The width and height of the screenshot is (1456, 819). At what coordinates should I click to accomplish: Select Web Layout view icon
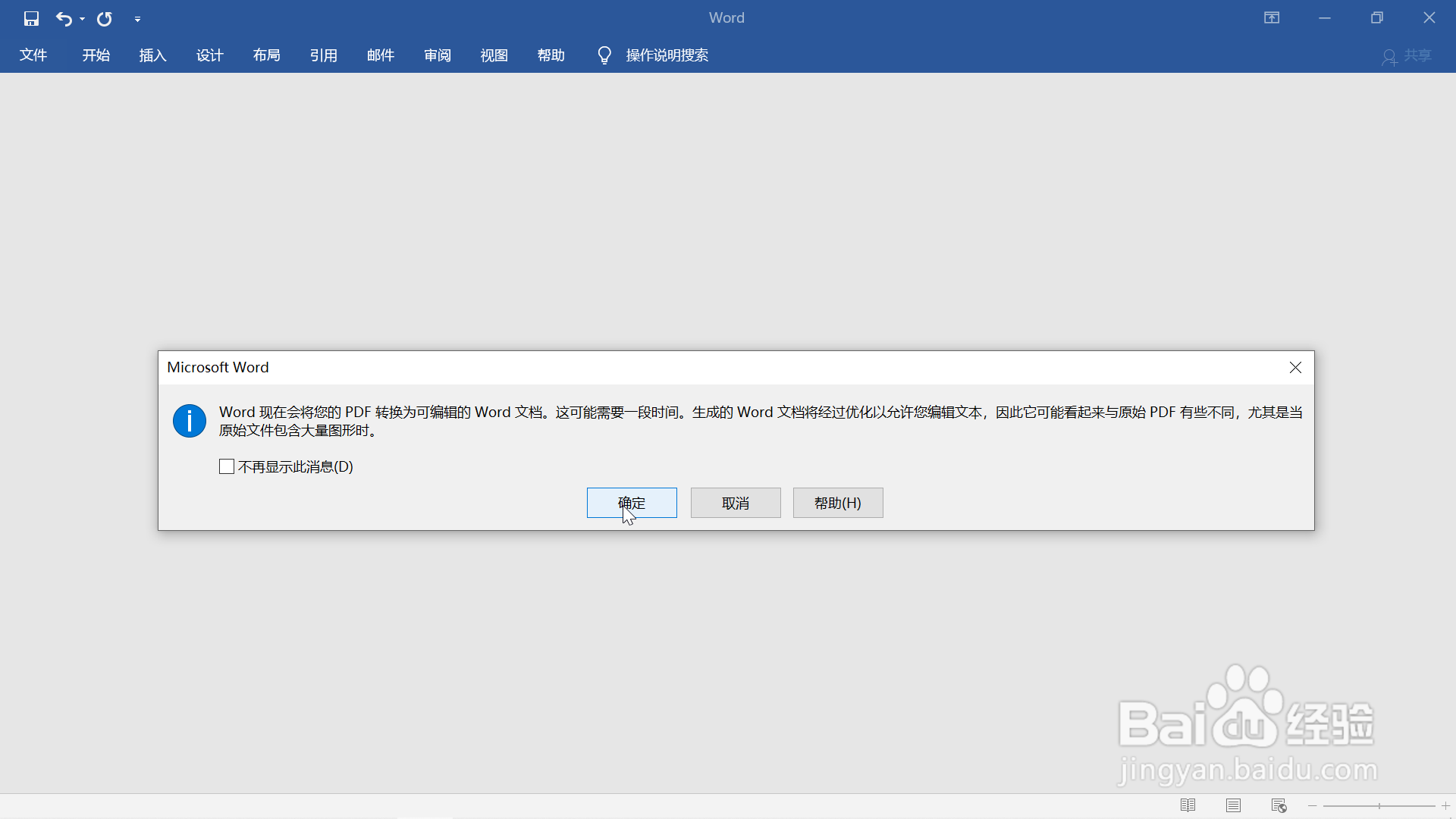(1279, 805)
